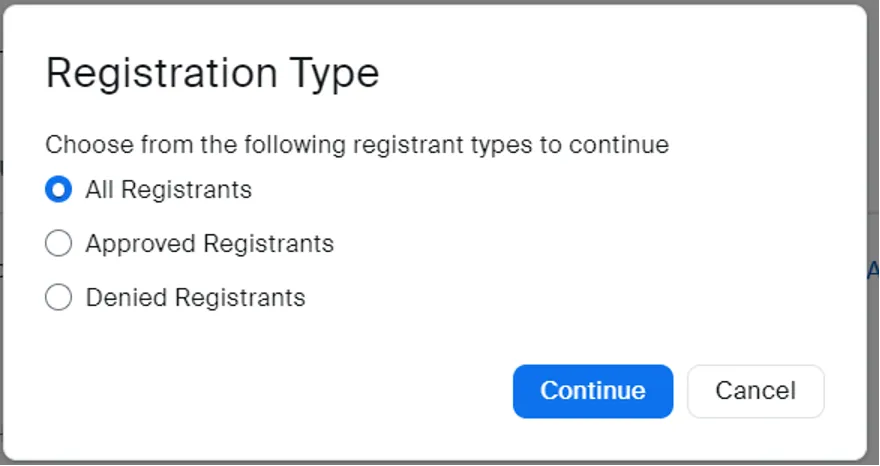
Task: Dismiss the Registration Type dialog with Cancel
Action: 755,391
